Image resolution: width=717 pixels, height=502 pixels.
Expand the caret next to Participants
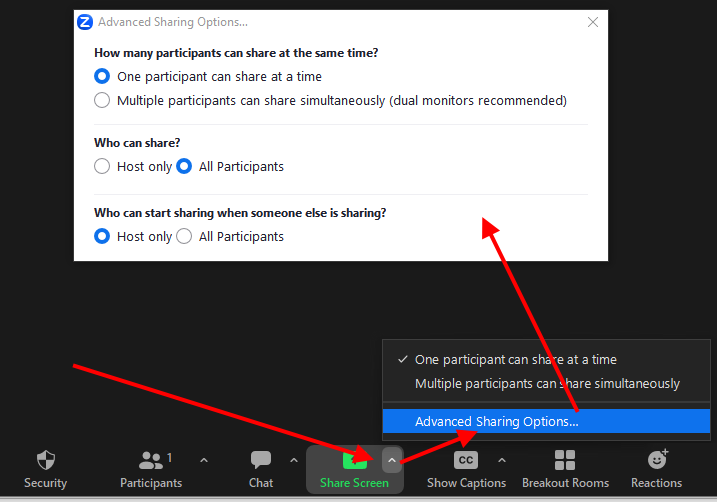204,460
